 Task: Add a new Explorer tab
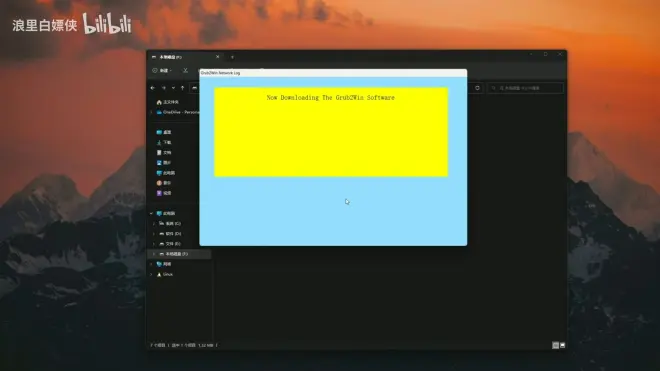232,57
